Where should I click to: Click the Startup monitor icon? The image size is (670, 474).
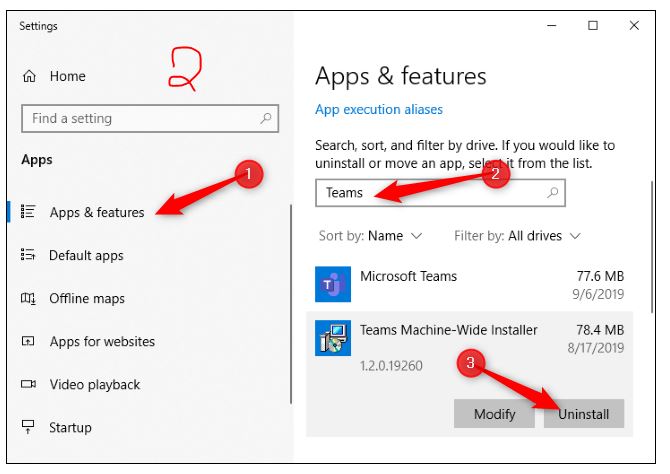click(x=28, y=426)
